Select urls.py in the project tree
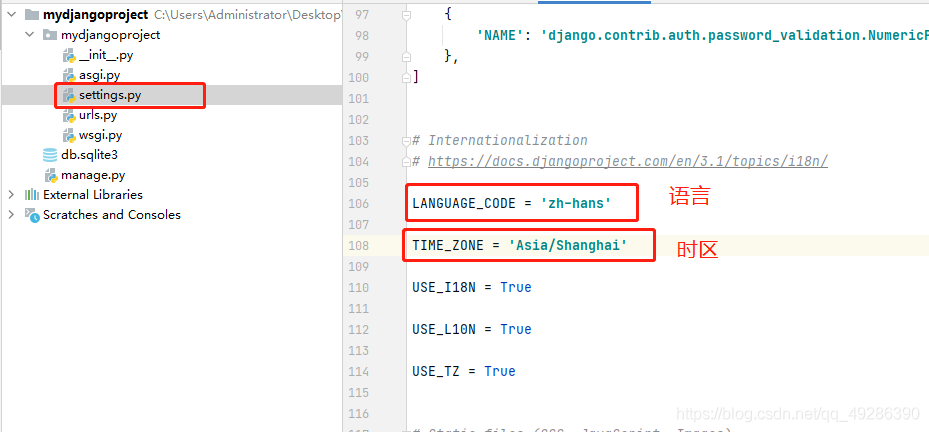 tap(98, 116)
